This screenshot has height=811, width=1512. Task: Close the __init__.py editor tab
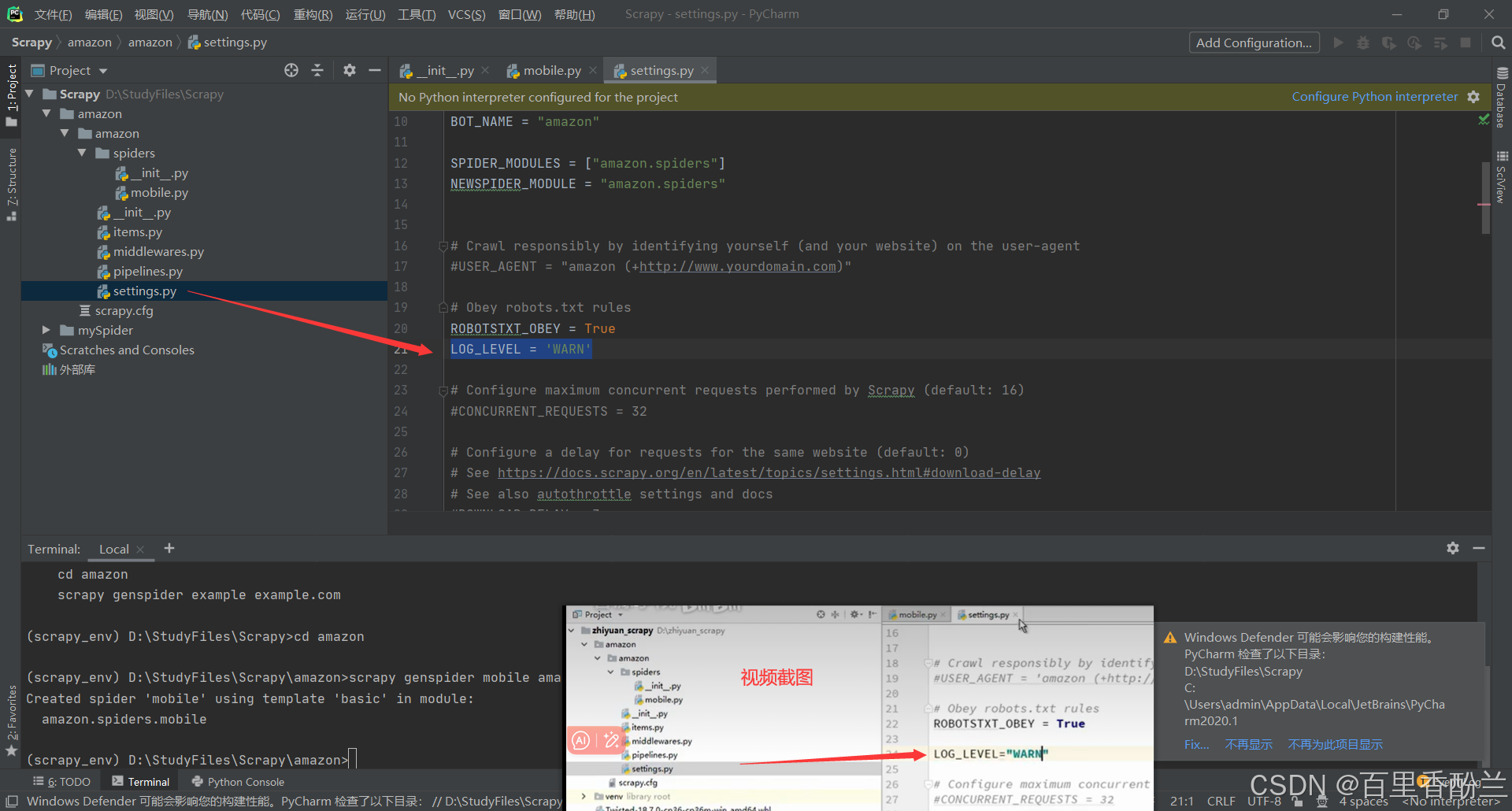pos(485,70)
